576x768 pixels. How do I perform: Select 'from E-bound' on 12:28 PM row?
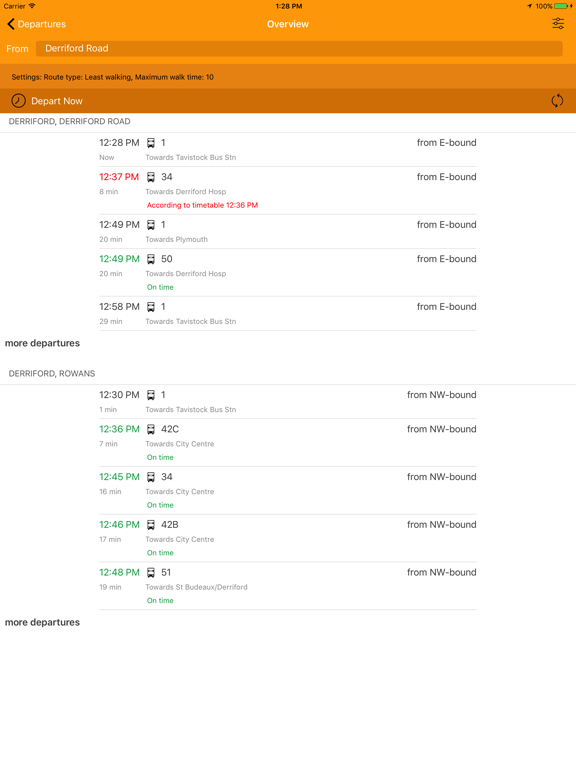click(447, 143)
